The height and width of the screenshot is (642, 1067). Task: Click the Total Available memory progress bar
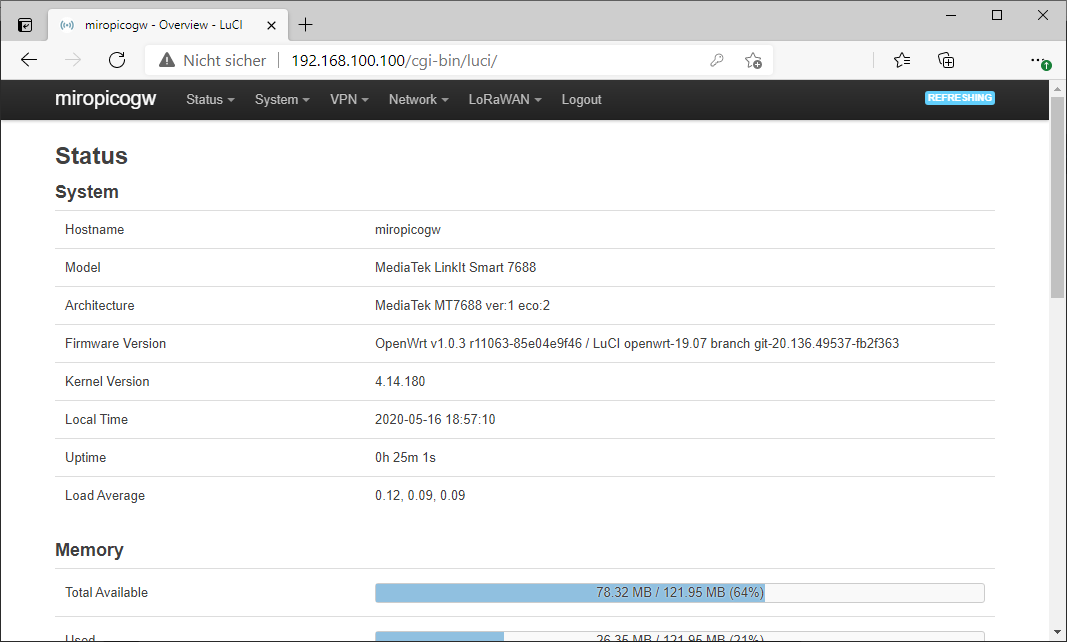click(679, 593)
